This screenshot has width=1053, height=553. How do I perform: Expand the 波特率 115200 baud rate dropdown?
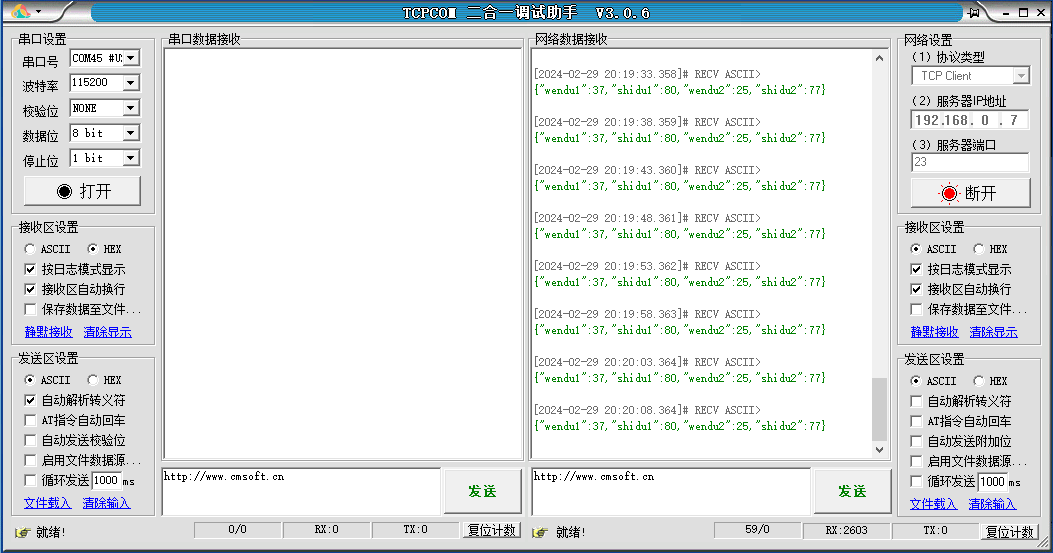tap(130, 83)
